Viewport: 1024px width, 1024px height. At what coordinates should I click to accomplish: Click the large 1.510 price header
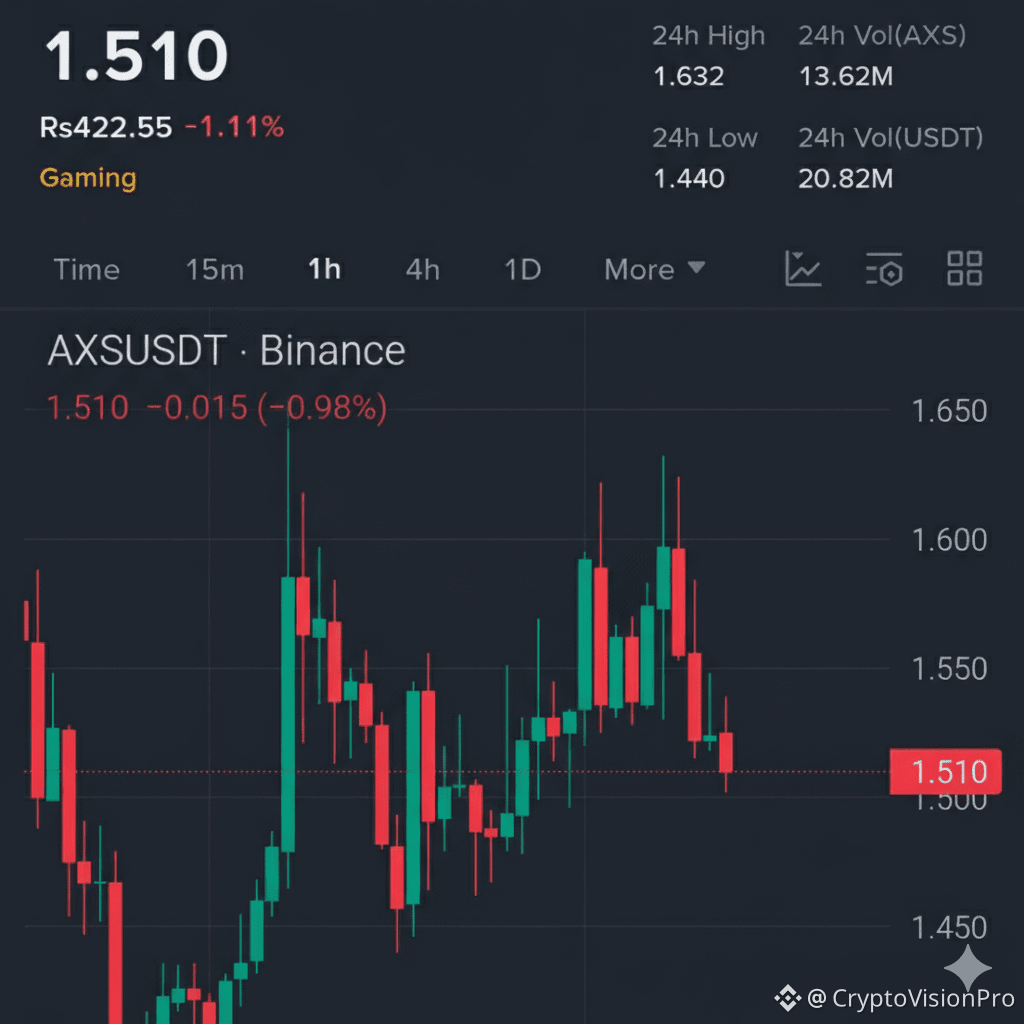136,56
